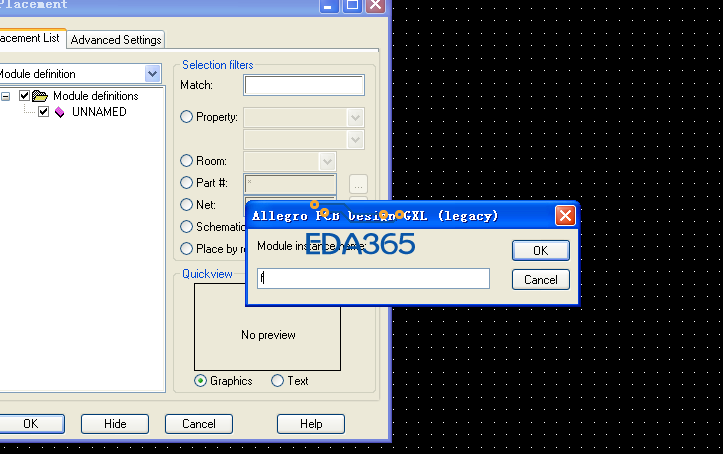
Task: Open the second Property value dropdown
Action: tap(355, 139)
